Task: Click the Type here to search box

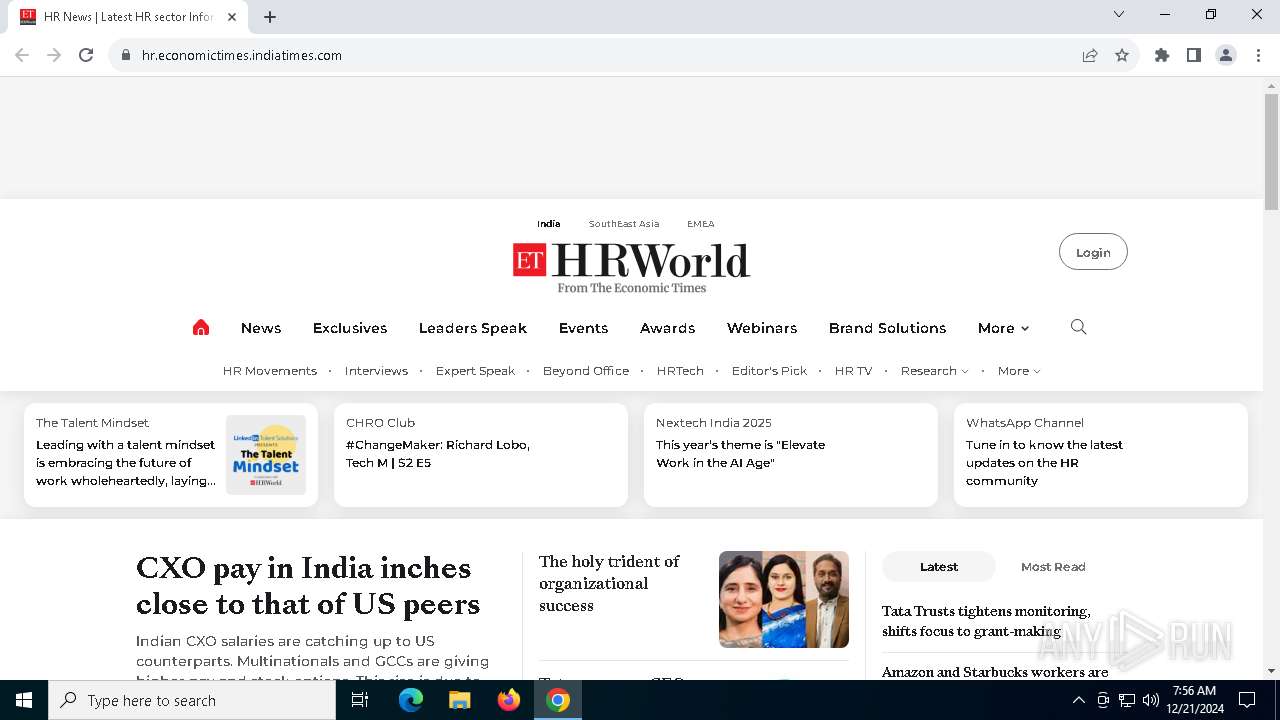Action: 192,700
